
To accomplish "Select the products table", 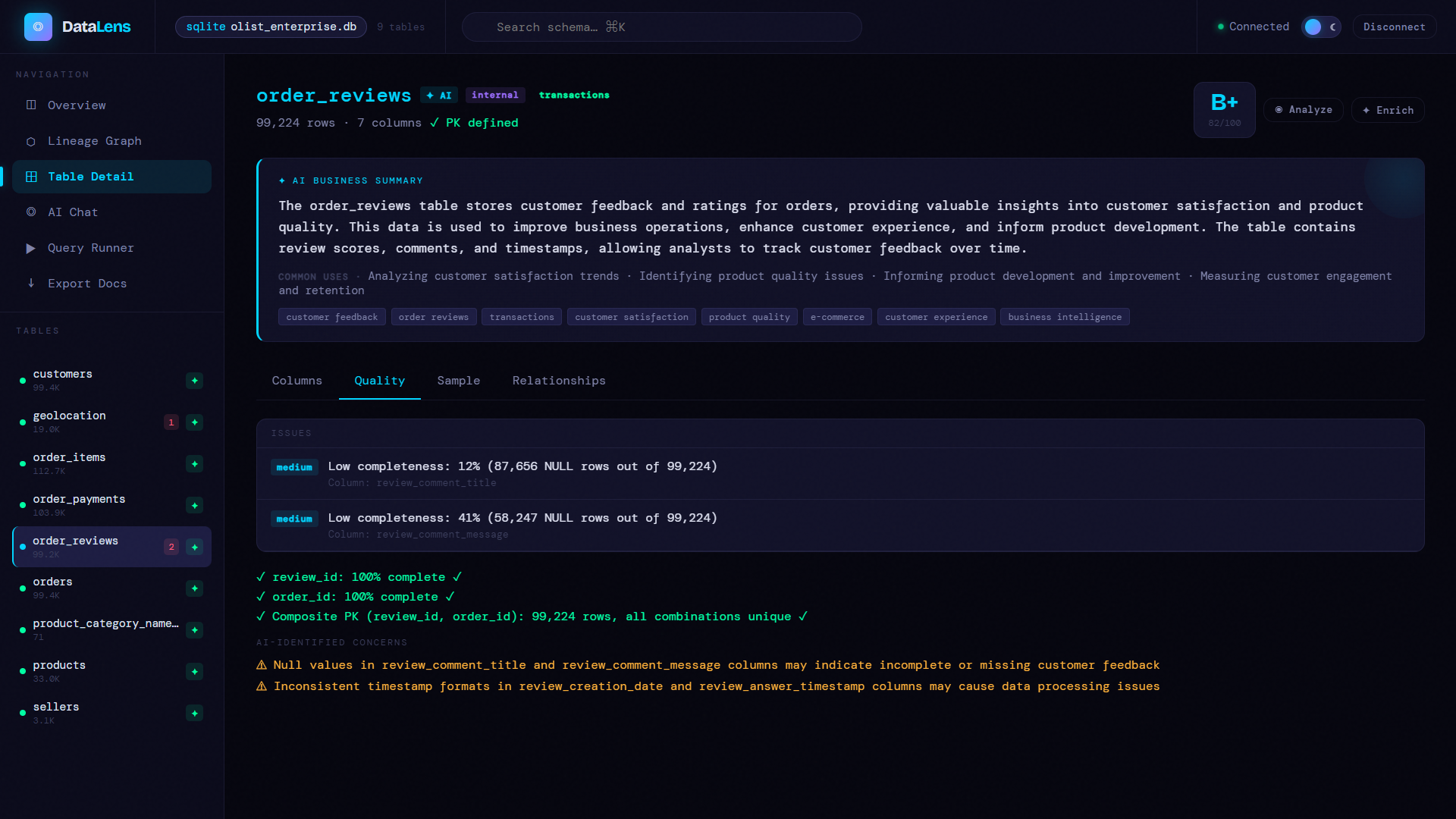I will pos(111,671).
